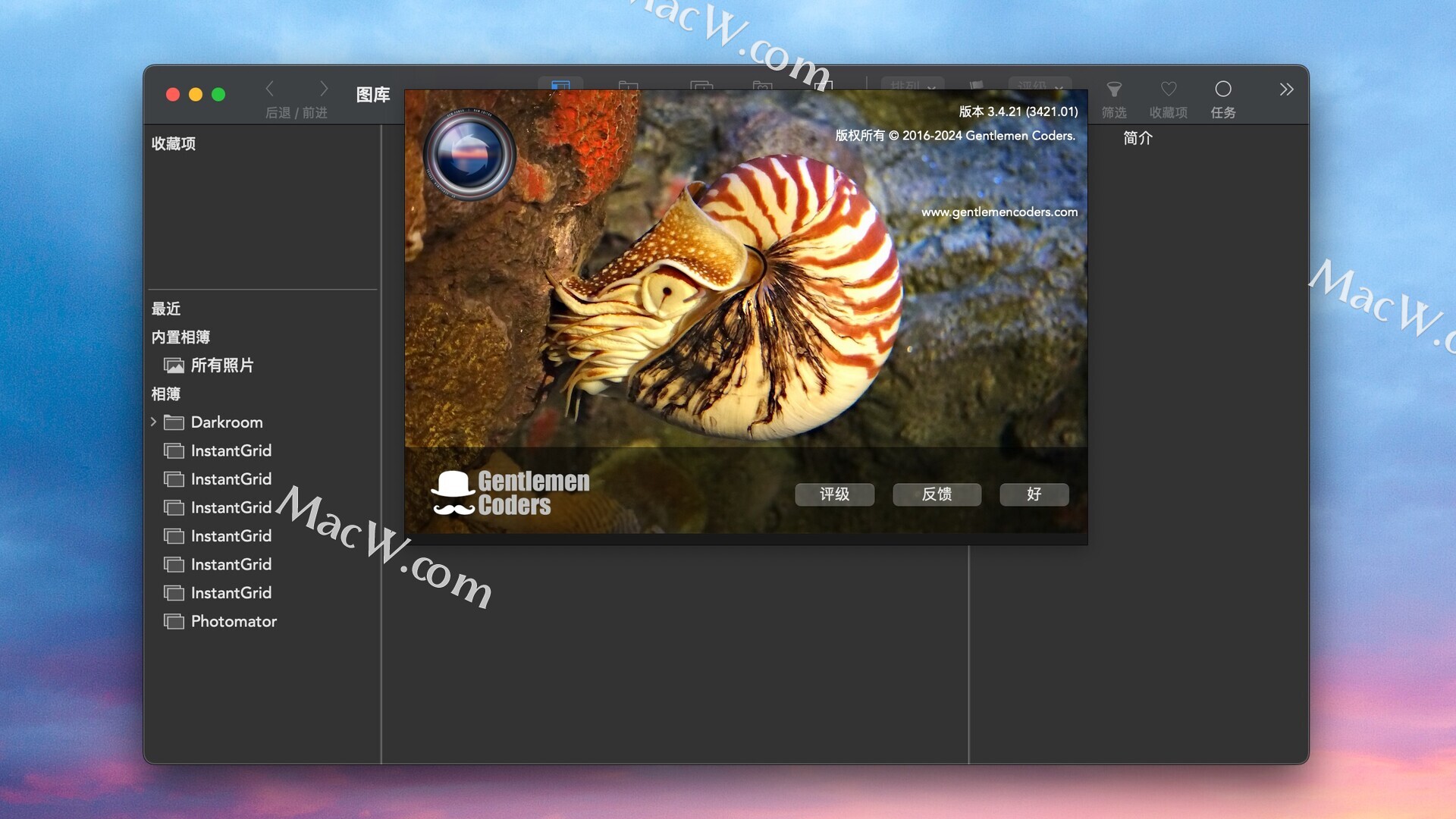Select the Photomator album
Image resolution: width=1456 pixels, height=819 pixels.
coord(233,622)
